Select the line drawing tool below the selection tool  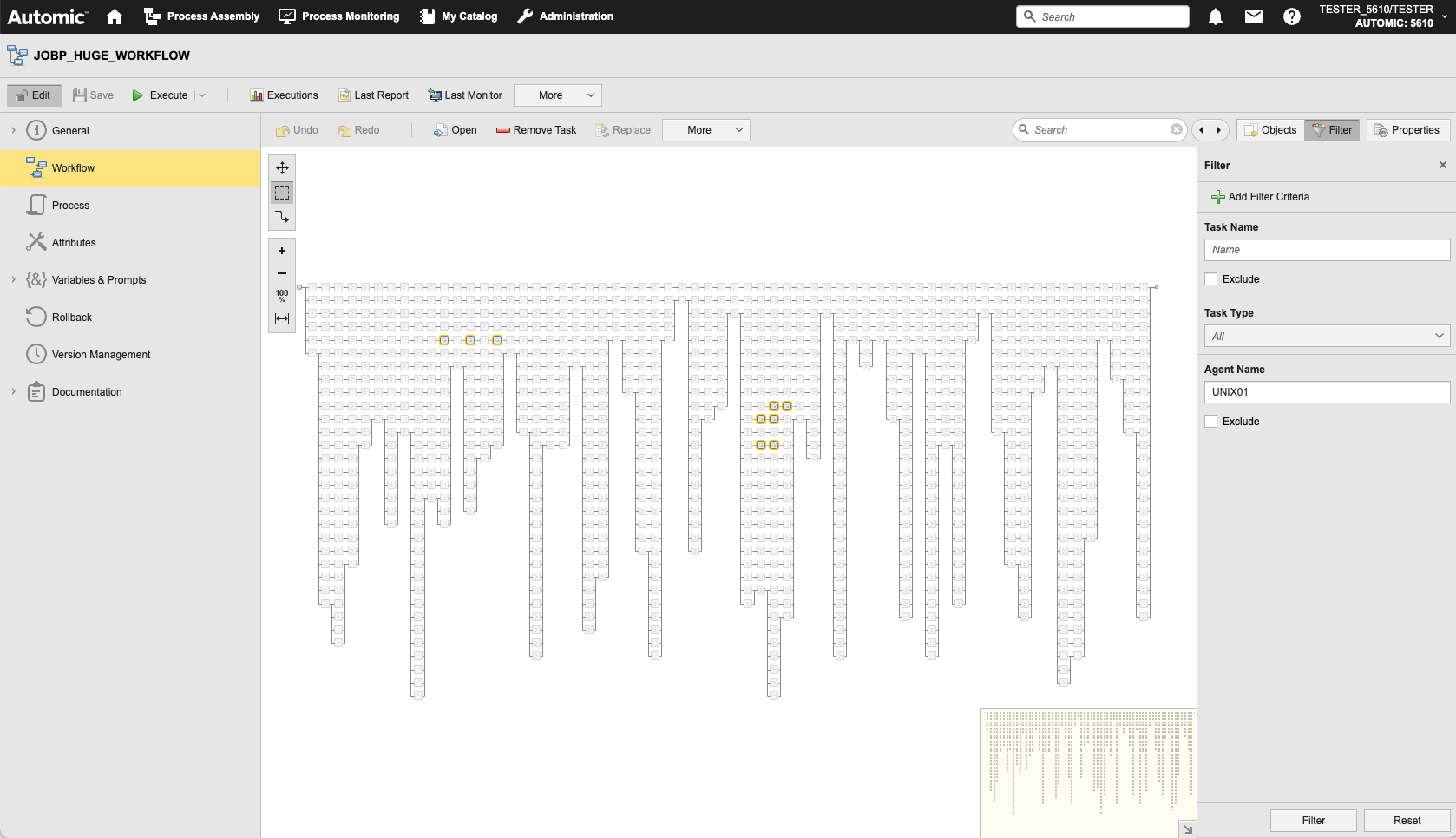pos(281,218)
